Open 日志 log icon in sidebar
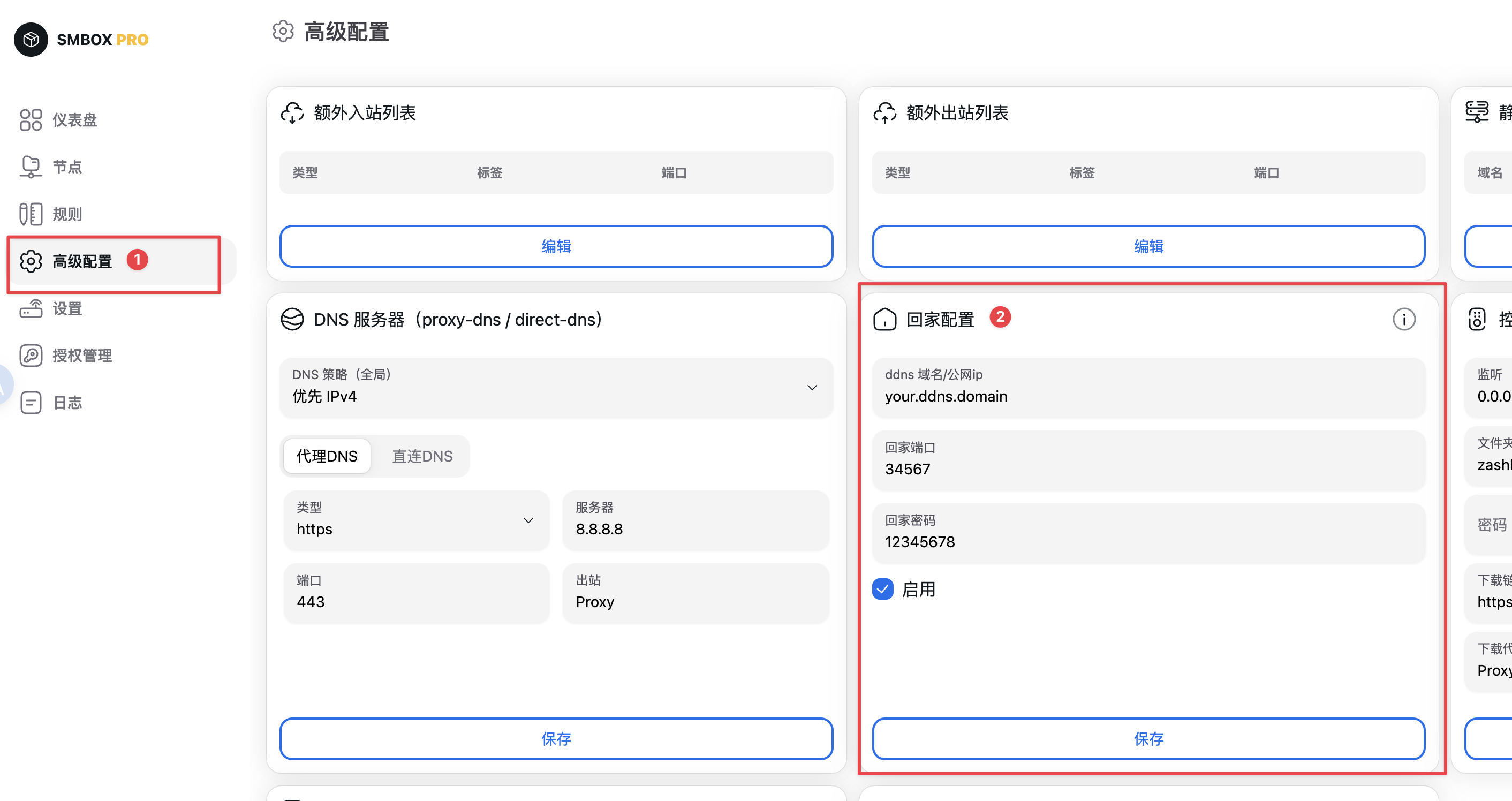Image resolution: width=1512 pixels, height=801 pixels. click(31, 403)
